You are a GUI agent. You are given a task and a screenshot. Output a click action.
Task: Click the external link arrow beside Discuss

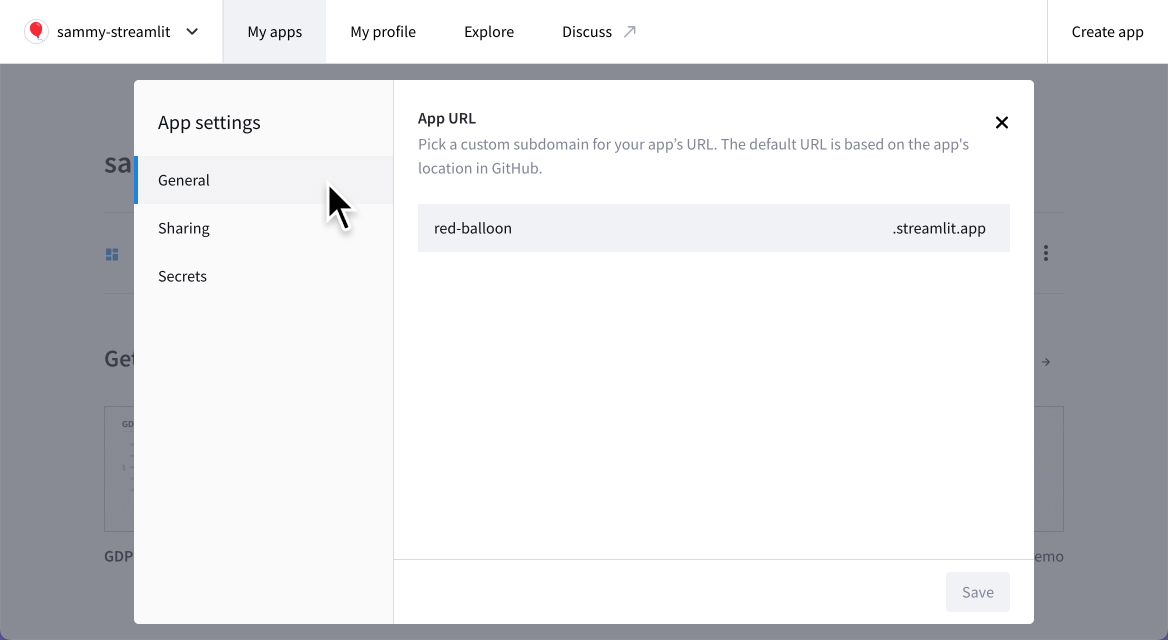629,31
